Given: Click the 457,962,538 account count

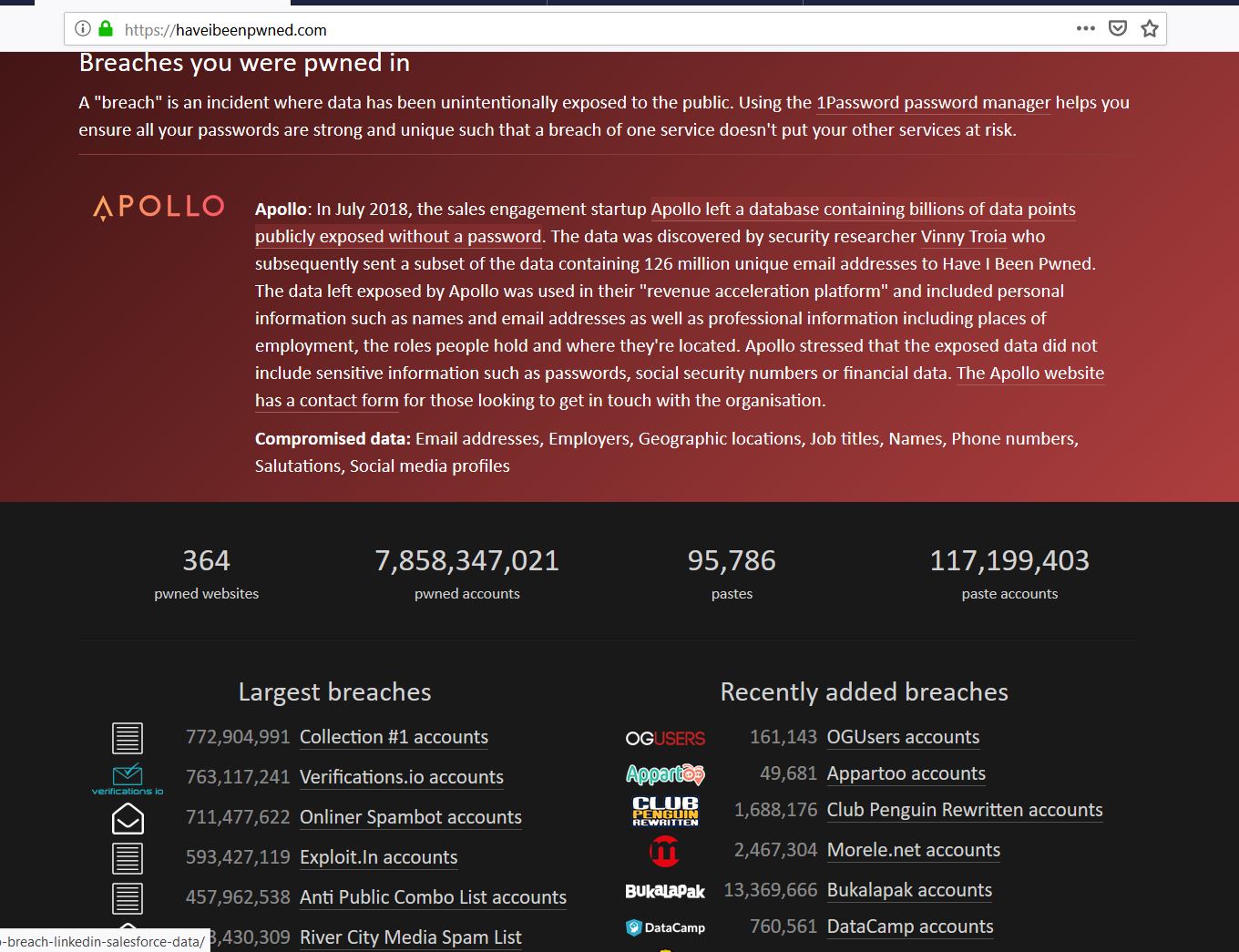Looking at the screenshot, I should coord(238,897).
